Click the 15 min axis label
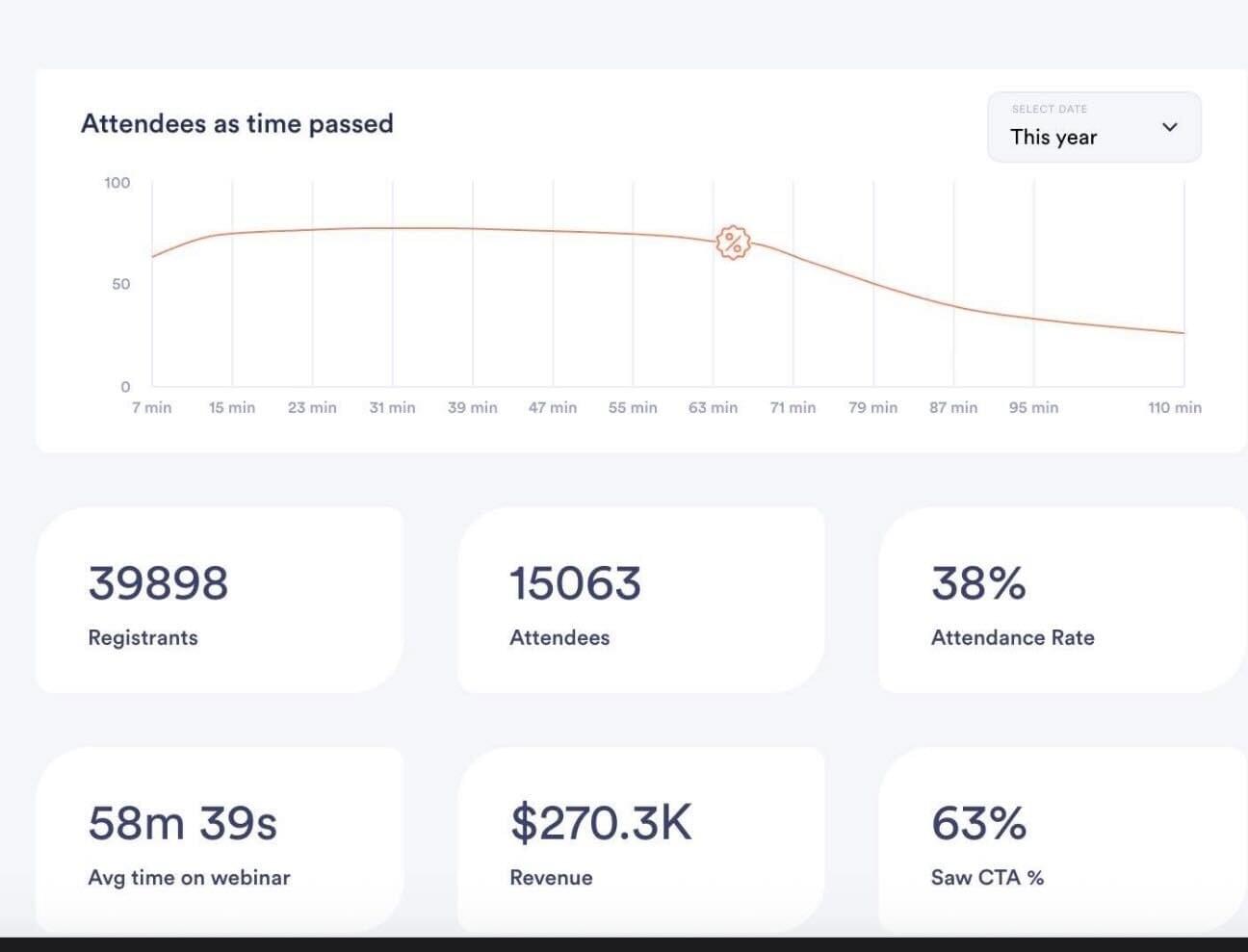Viewport: 1248px width, 952px height. (232, 408)
